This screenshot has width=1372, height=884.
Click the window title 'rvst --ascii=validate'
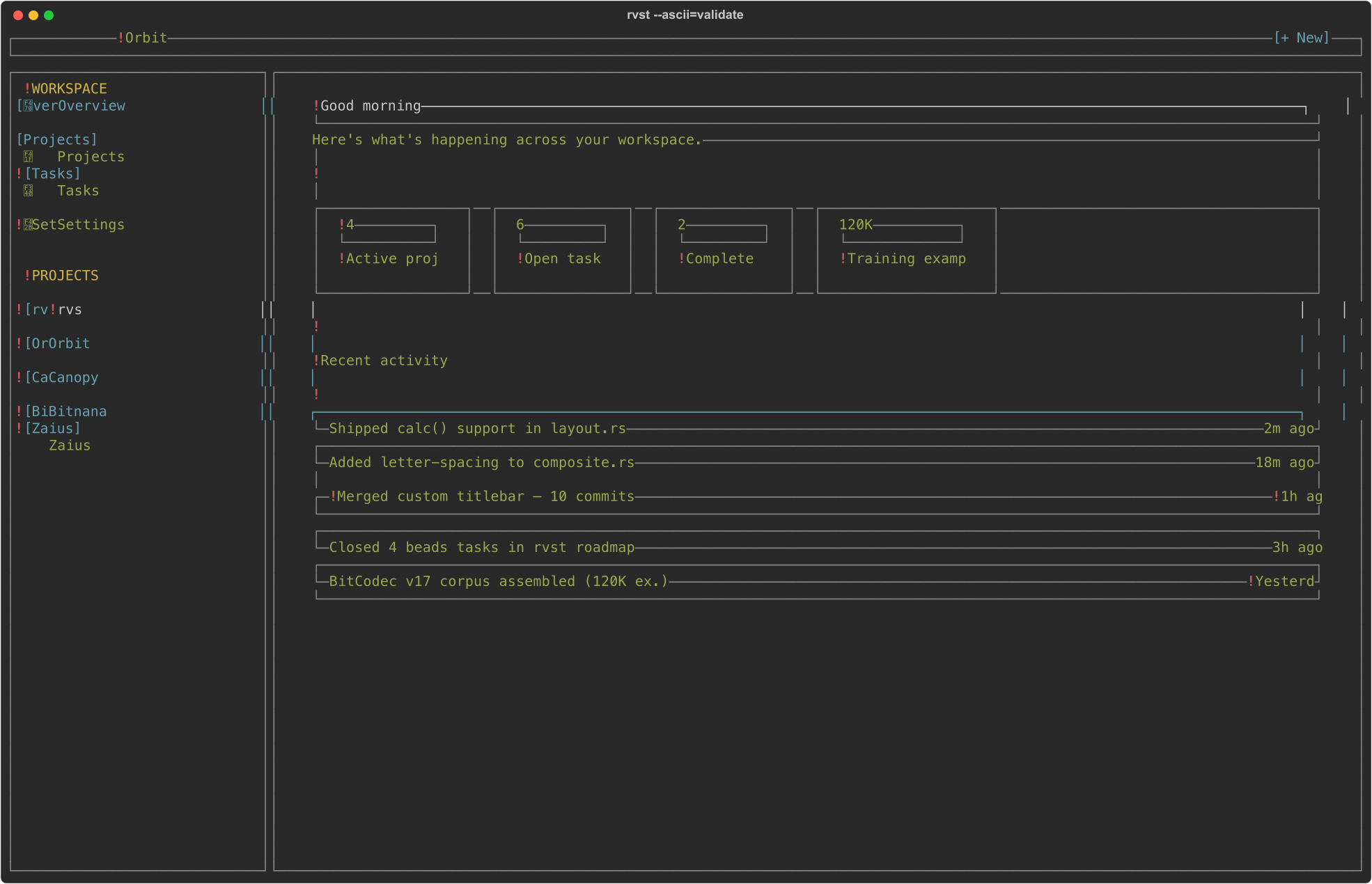pos(685,15)
